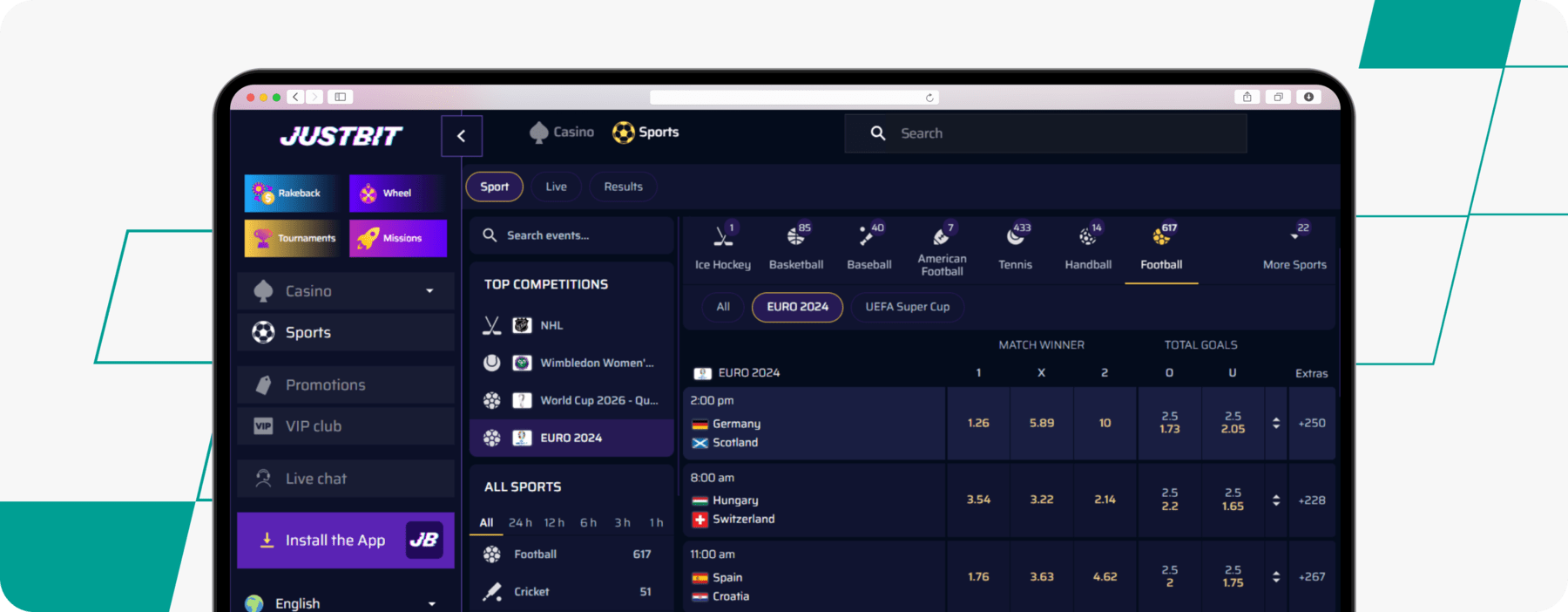
Task: Open Promotions in sidebar
Action: 346,385
